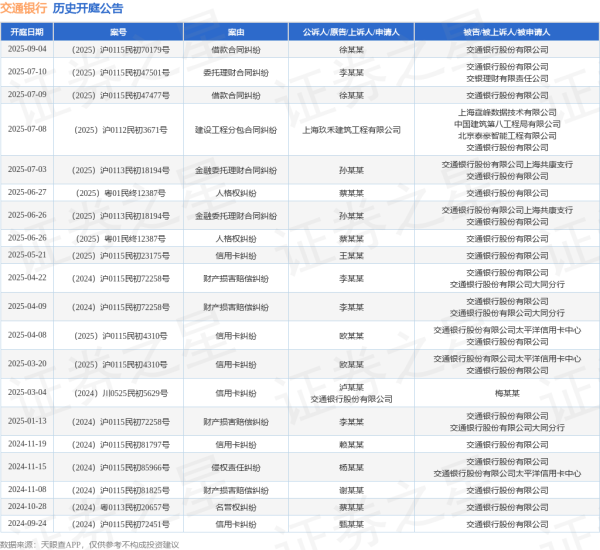Screen dimensions: 600x550
Task: Click plaintiff 甄某某 in the last row
Action: (x=350, y=524)
